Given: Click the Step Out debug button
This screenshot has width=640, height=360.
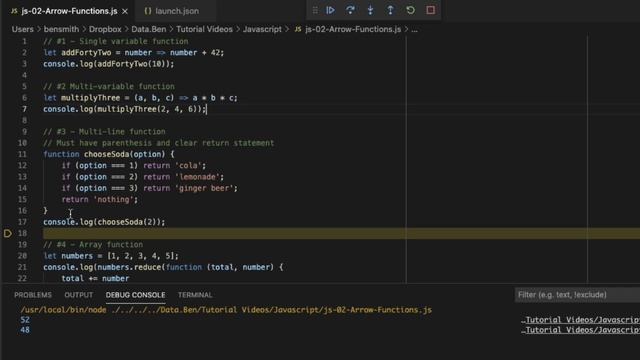Looking at the screenshot, I should [x=390, y=10].
